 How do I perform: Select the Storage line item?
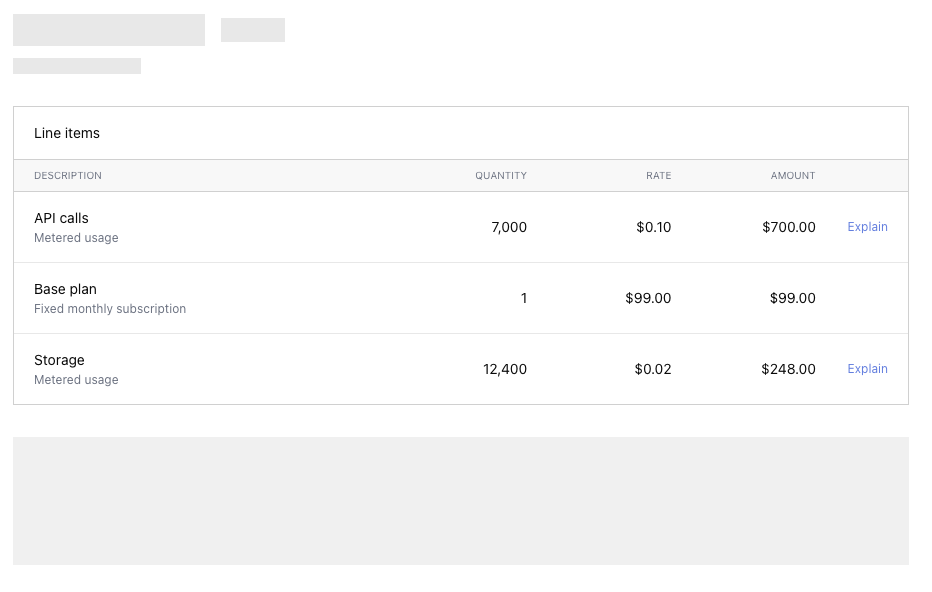pyautogui.click(x=59, y=360)
